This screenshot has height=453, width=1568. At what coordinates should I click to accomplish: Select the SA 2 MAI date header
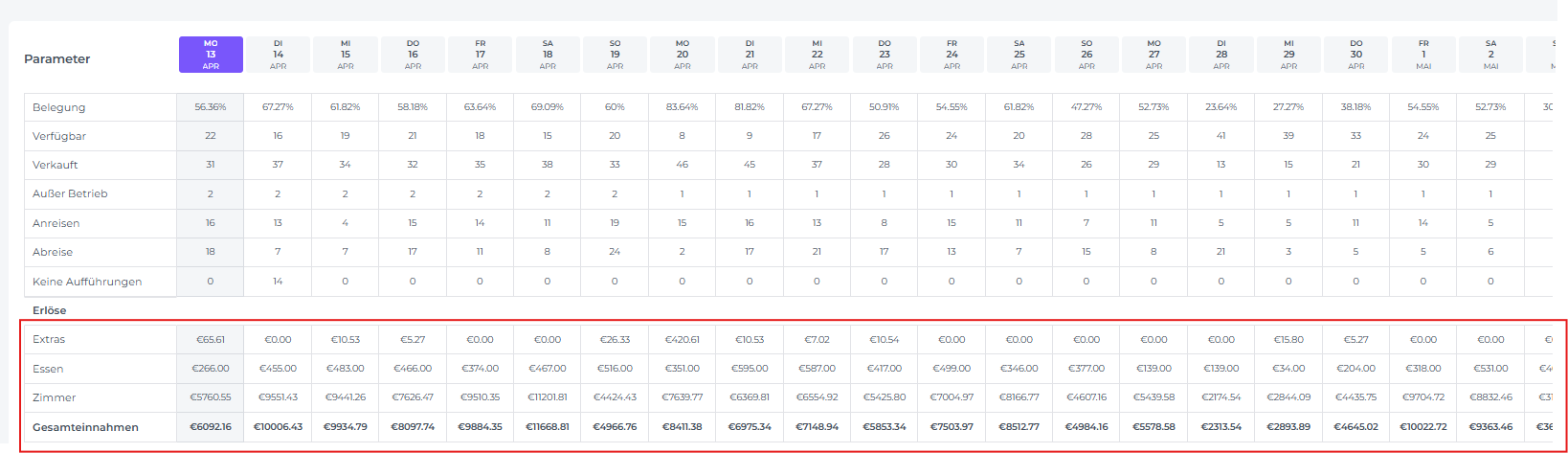point(1490,55)
